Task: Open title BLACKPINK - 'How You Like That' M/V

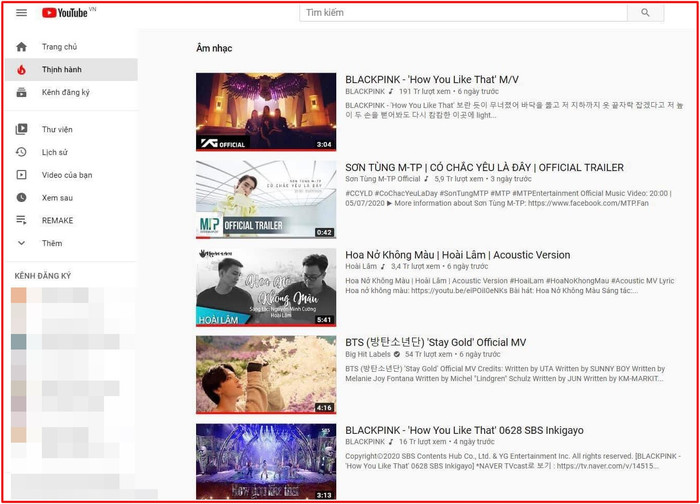Action: pyautogui.click(x=432, y=79)
